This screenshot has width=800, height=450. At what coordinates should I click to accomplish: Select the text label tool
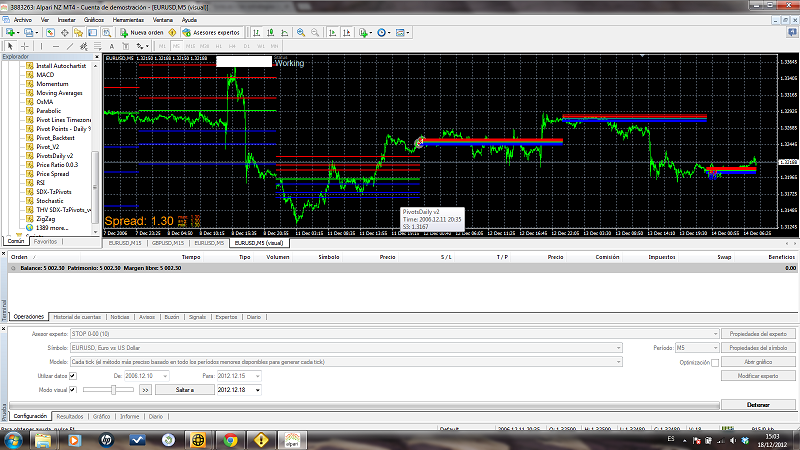[114, 46]
